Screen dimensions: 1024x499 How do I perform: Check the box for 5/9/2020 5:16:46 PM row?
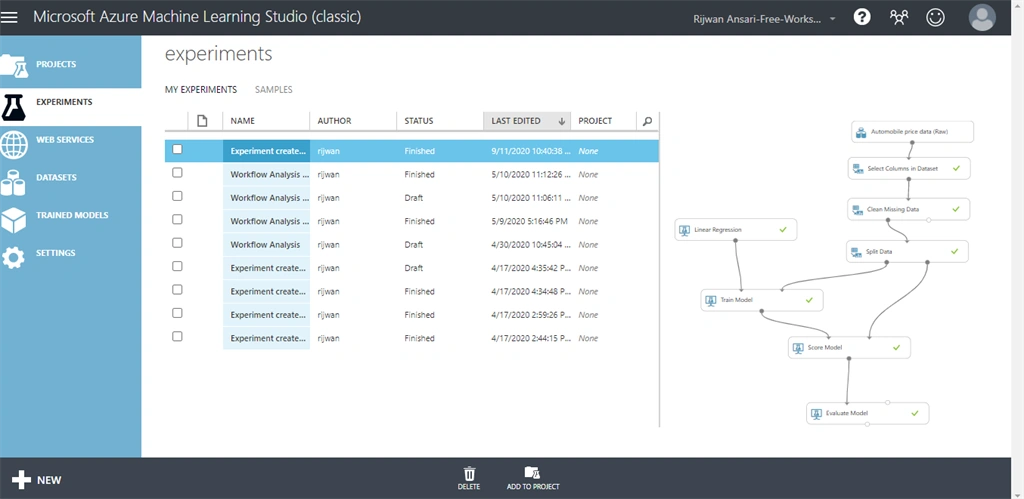(x=177, y=219)
